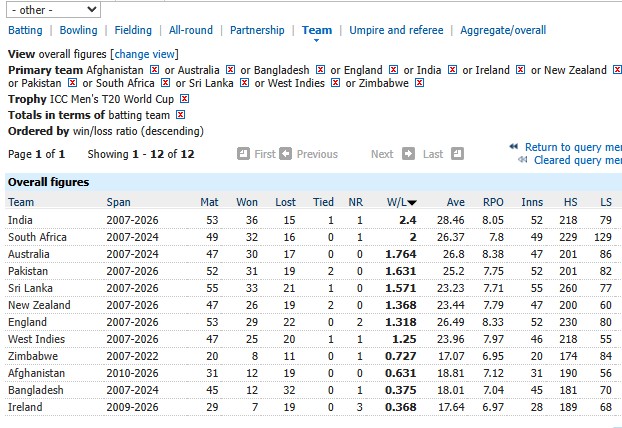This screenshot has height=428, width=622.
Task: Remove the batting team totals filter
Action: [180, 115]
